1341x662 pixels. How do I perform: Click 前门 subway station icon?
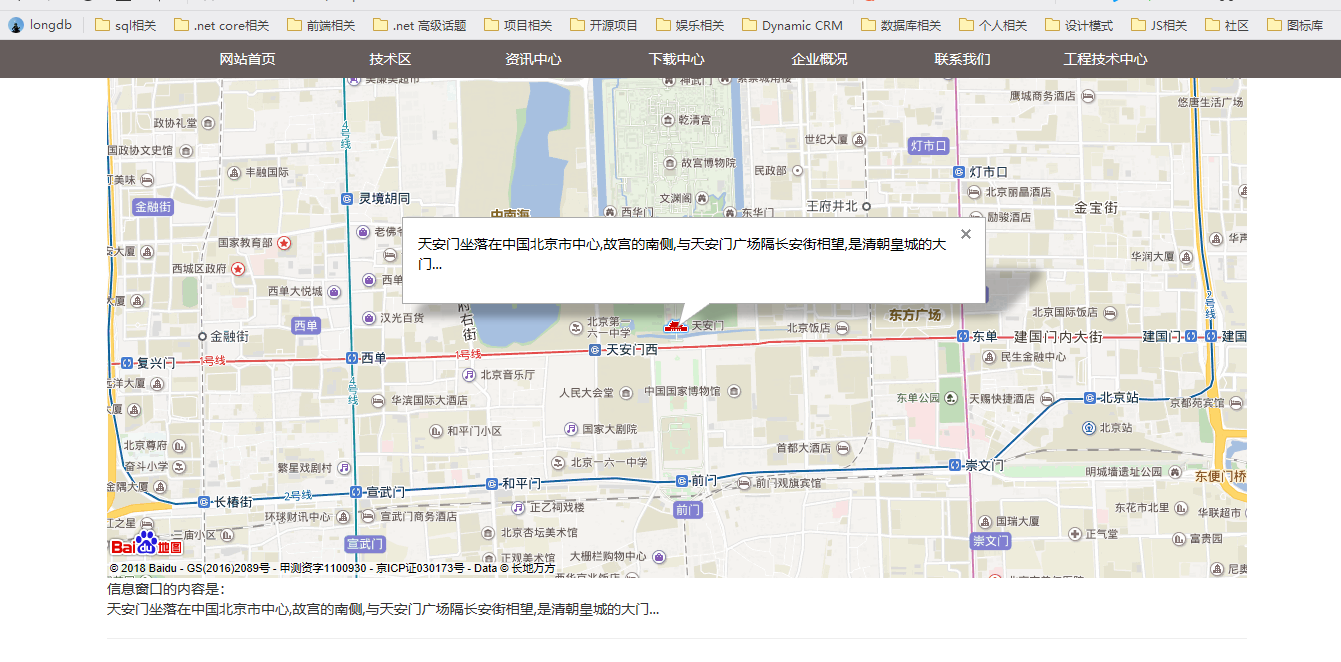[681, 481]
